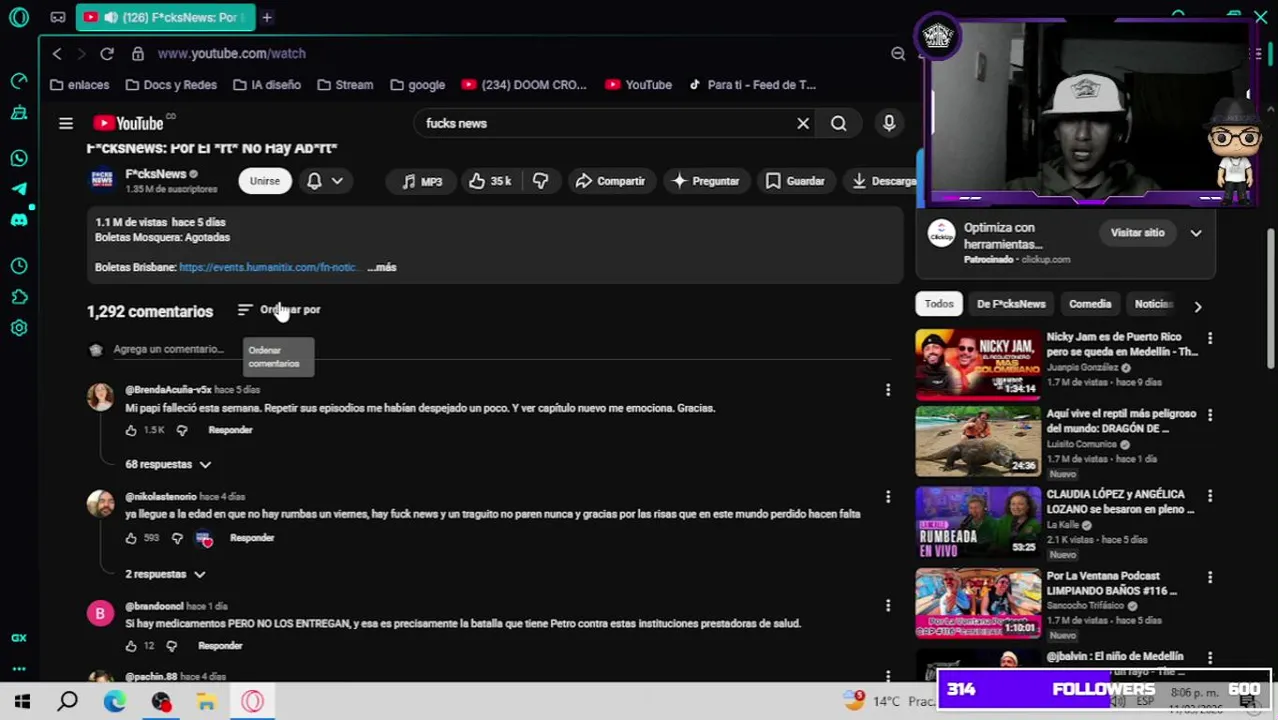This screenshot has height=720, width=1278.
Task: Show more filter chips with right arrow
Action: (1198, 306)
